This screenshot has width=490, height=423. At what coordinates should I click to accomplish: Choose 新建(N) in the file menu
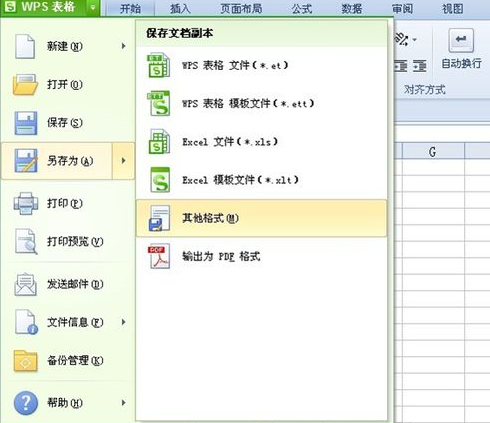tap(68, 46)
